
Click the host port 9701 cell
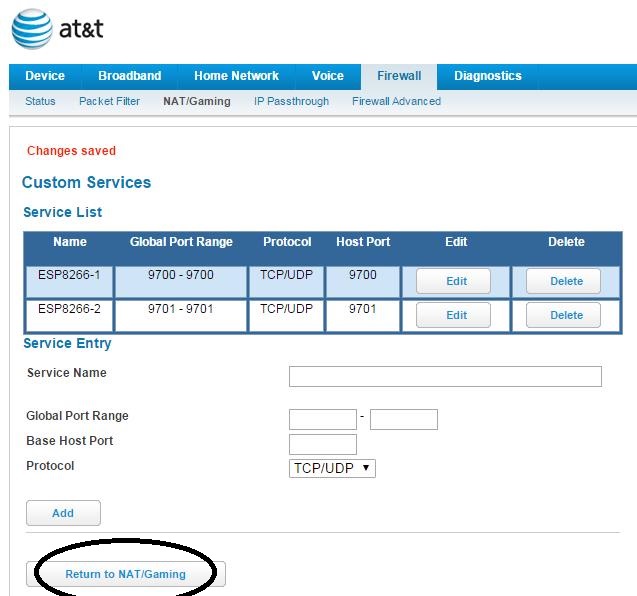[363, 316]
